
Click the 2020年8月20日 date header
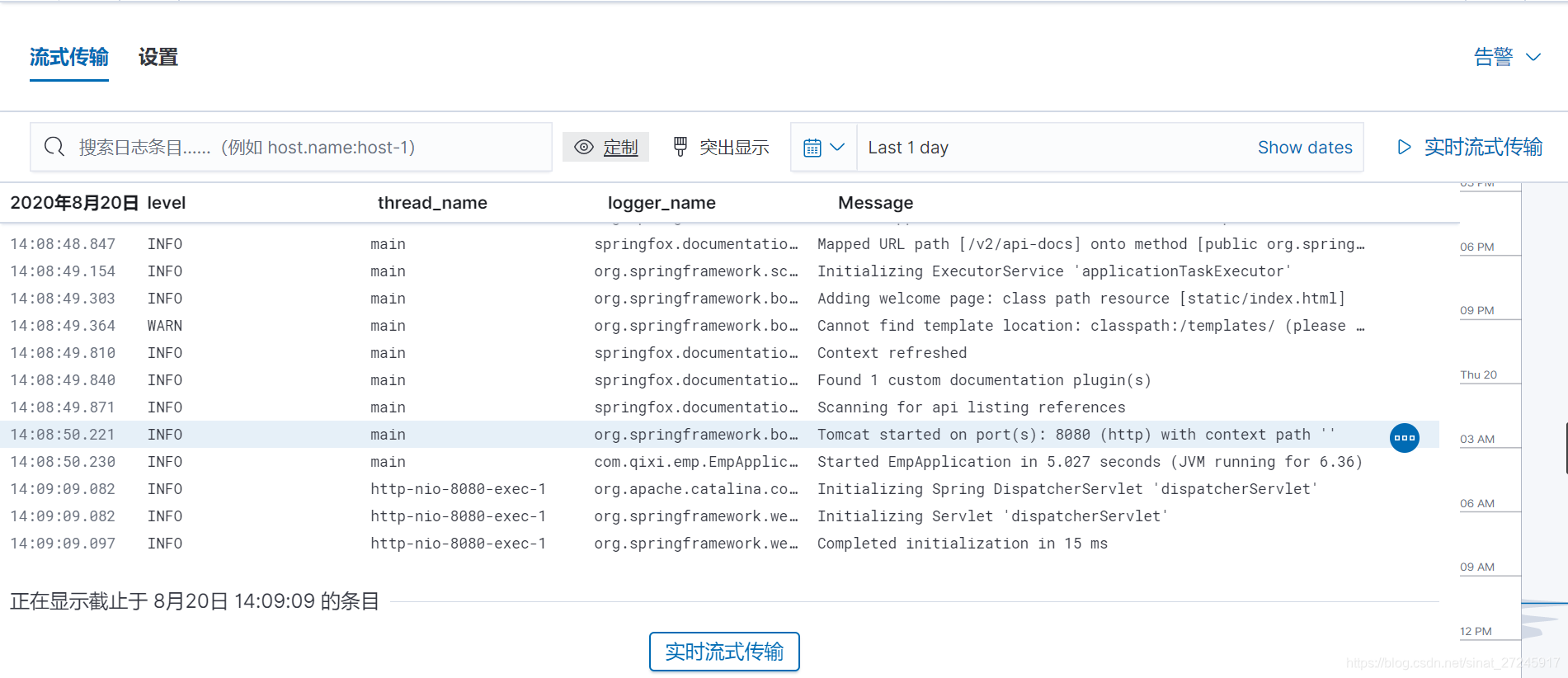point(74,203)
